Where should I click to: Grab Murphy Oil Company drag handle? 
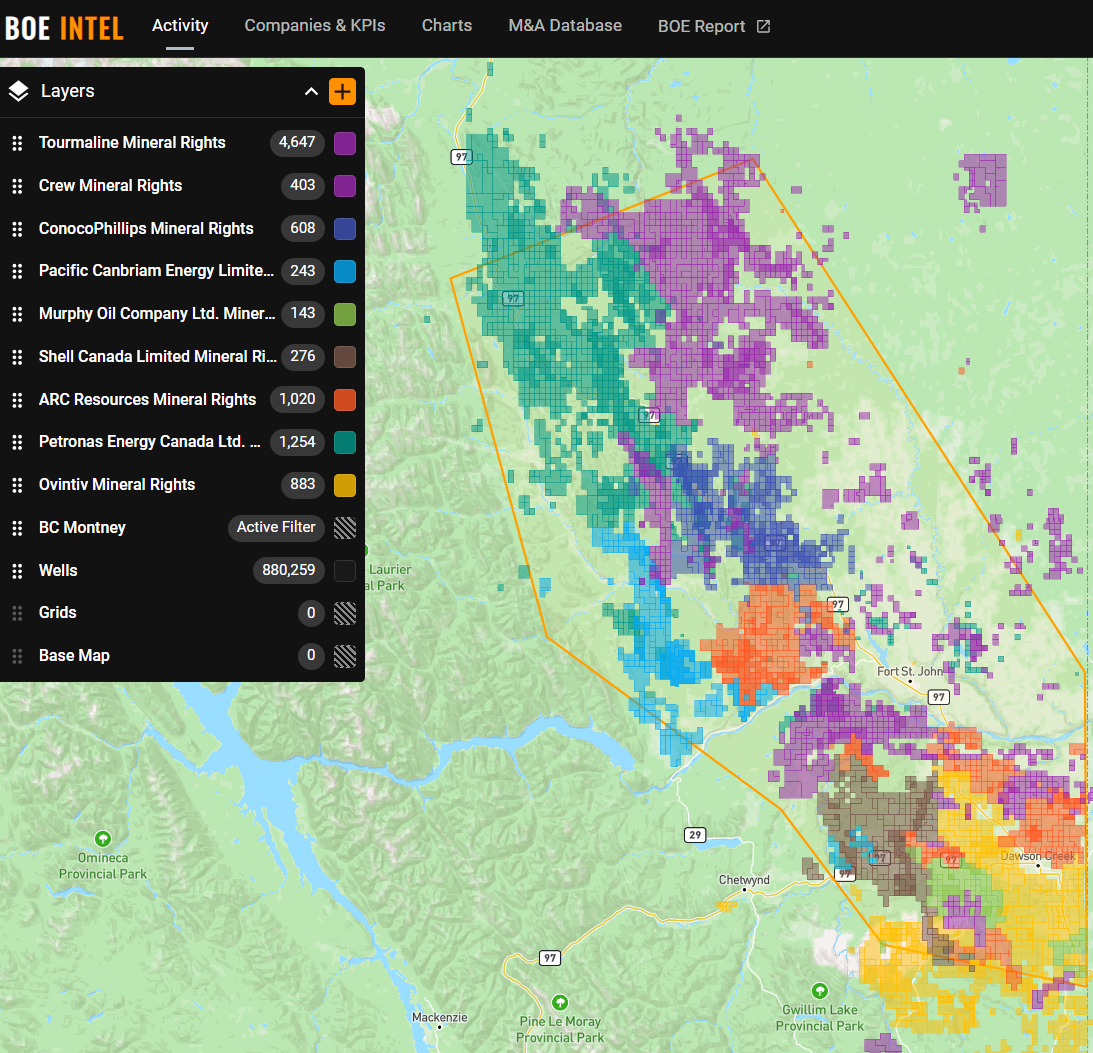pyautogui.click(x=17, y=314)
